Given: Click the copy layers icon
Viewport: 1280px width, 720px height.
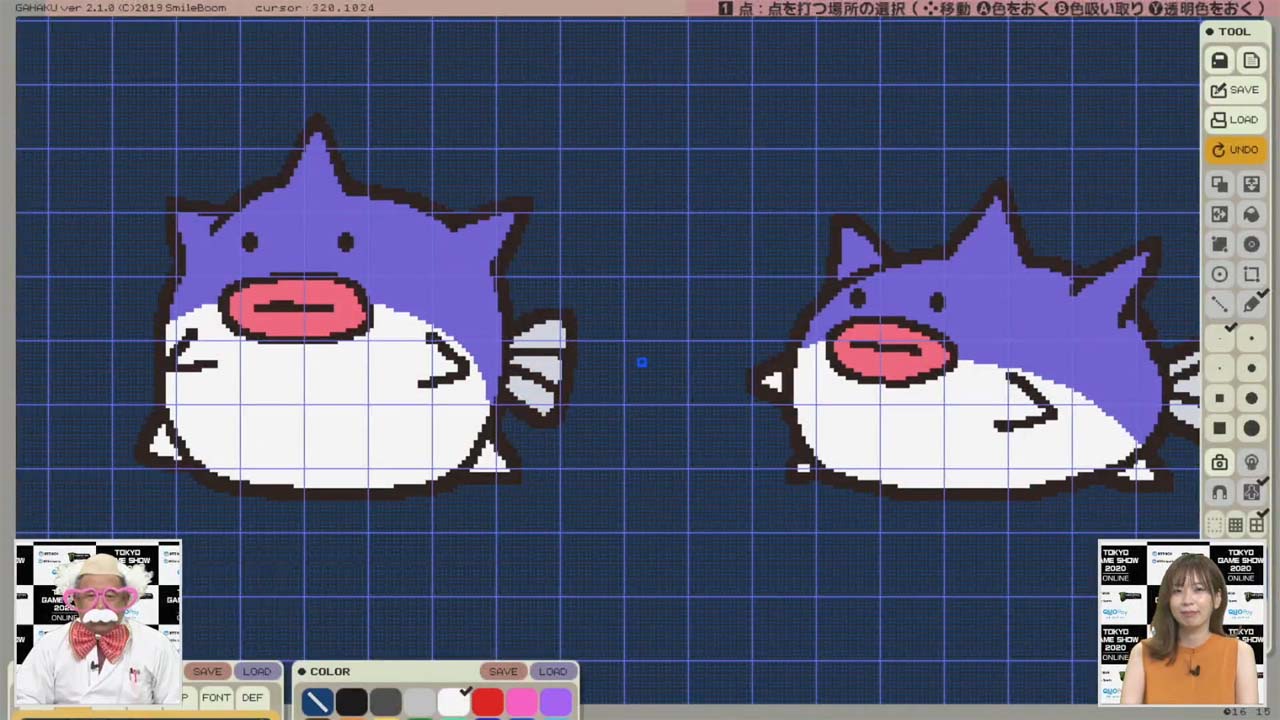Looking at the screenshot, I should pos(1219,184).
